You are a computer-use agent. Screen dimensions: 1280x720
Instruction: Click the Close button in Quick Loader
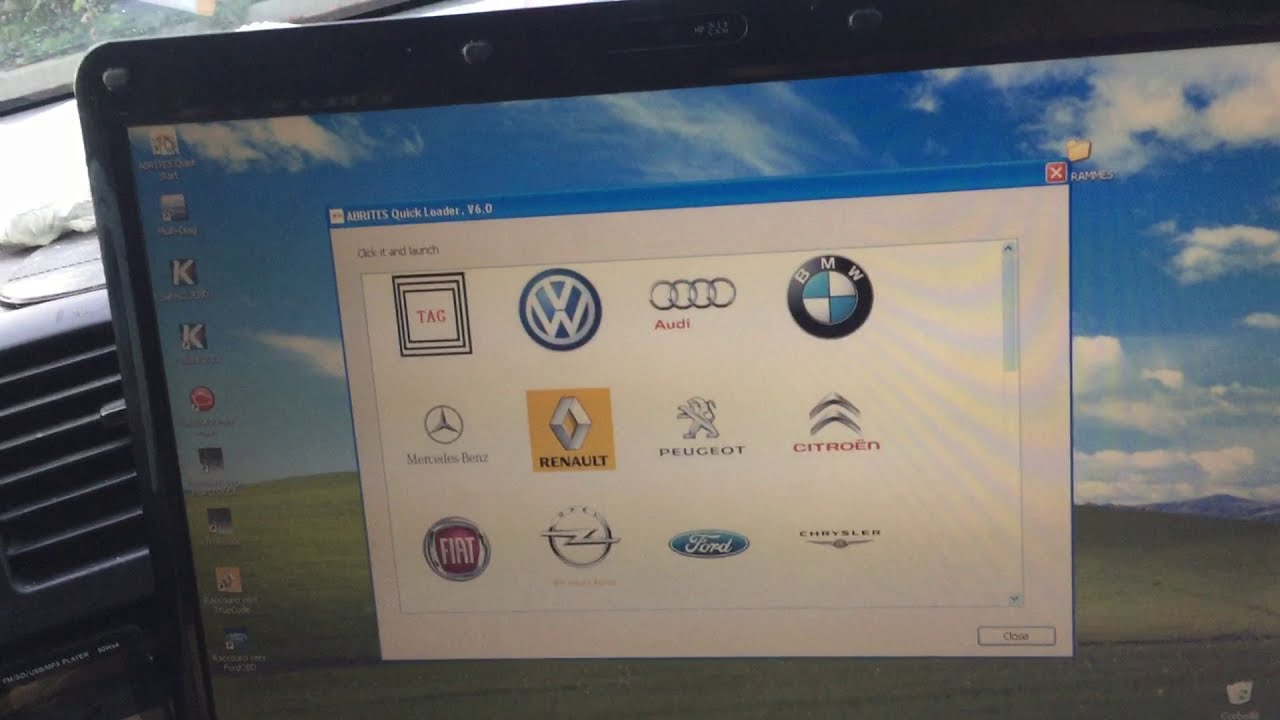[1016, 636]
